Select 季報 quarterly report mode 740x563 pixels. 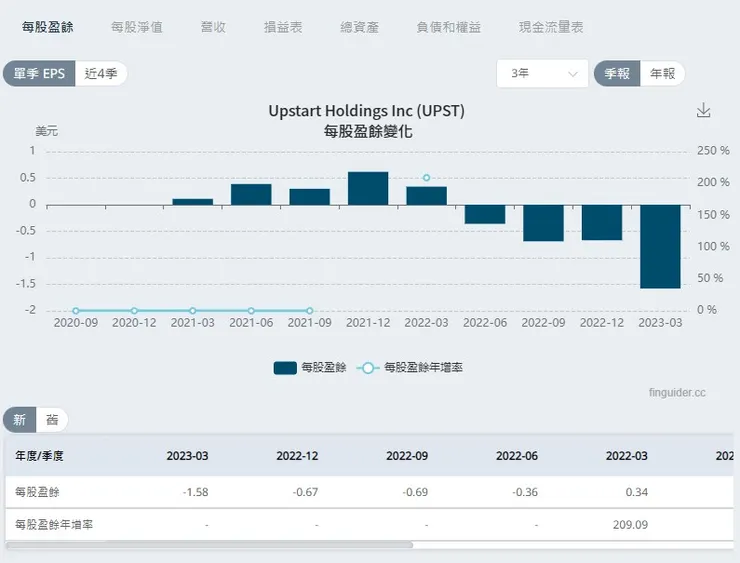(617, 74)
